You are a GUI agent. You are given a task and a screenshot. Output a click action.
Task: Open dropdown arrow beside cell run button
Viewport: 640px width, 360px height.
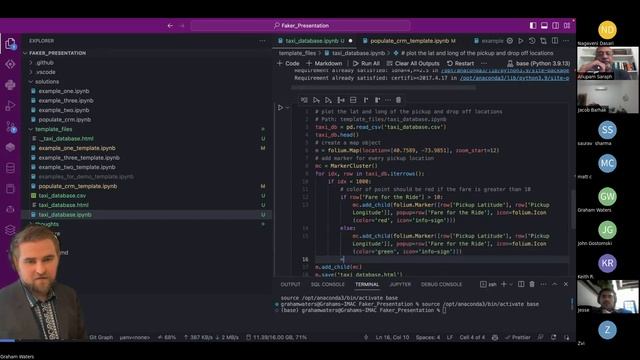tap(287, 108)
